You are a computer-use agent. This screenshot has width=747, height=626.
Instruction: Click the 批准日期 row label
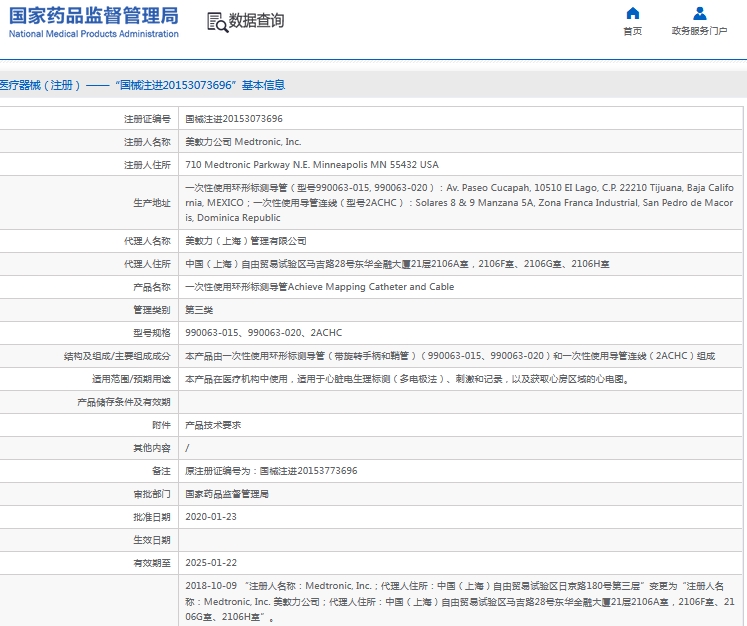152,517
